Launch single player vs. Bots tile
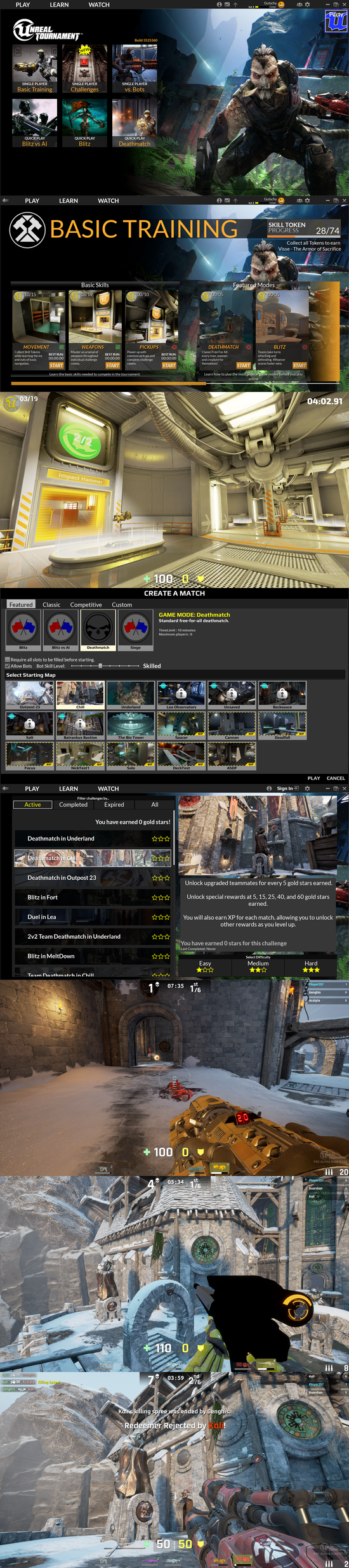349x1568 pixels. click(135, 69)
